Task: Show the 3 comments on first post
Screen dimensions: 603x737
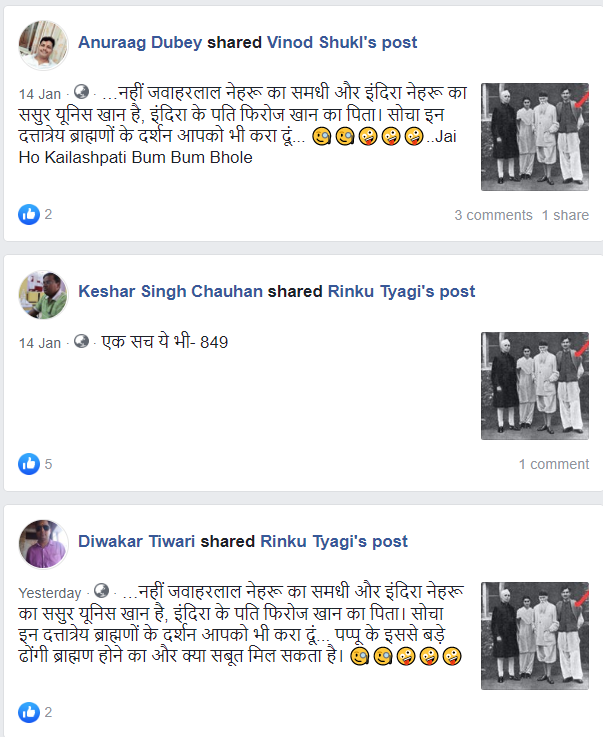Action: (493, 215)
